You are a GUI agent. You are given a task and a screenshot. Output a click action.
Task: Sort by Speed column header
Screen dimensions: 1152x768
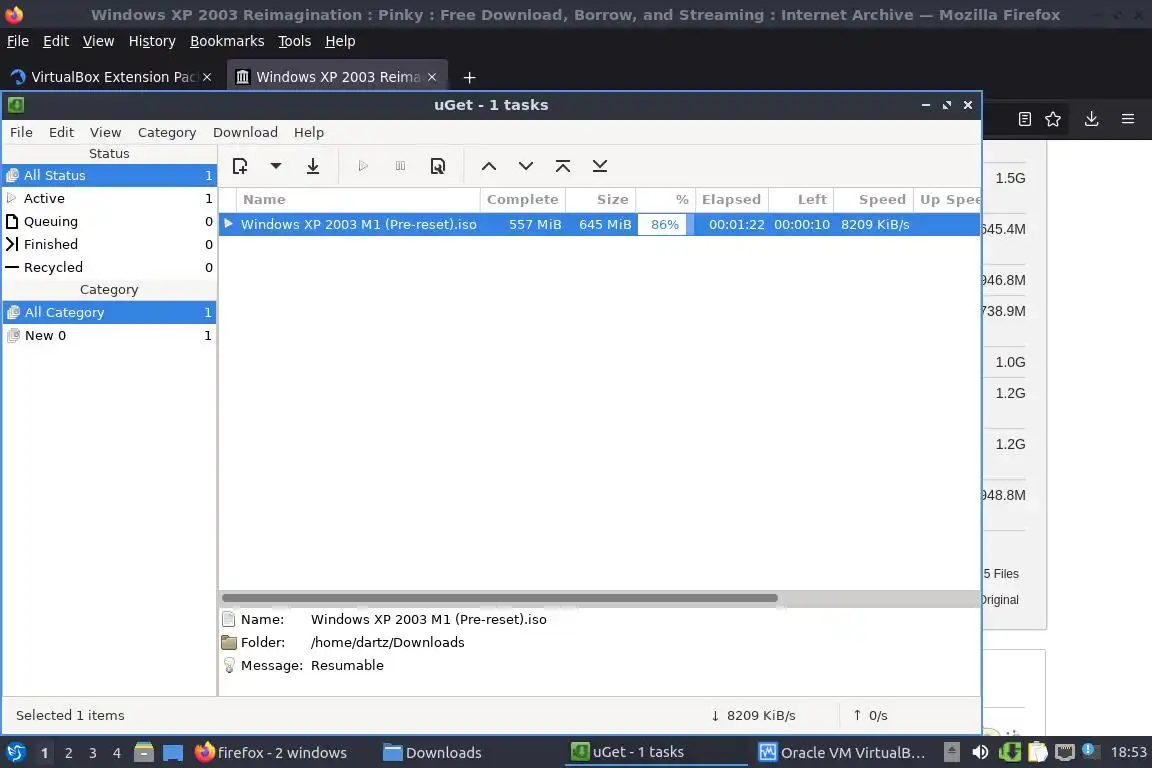pos(873,199)
